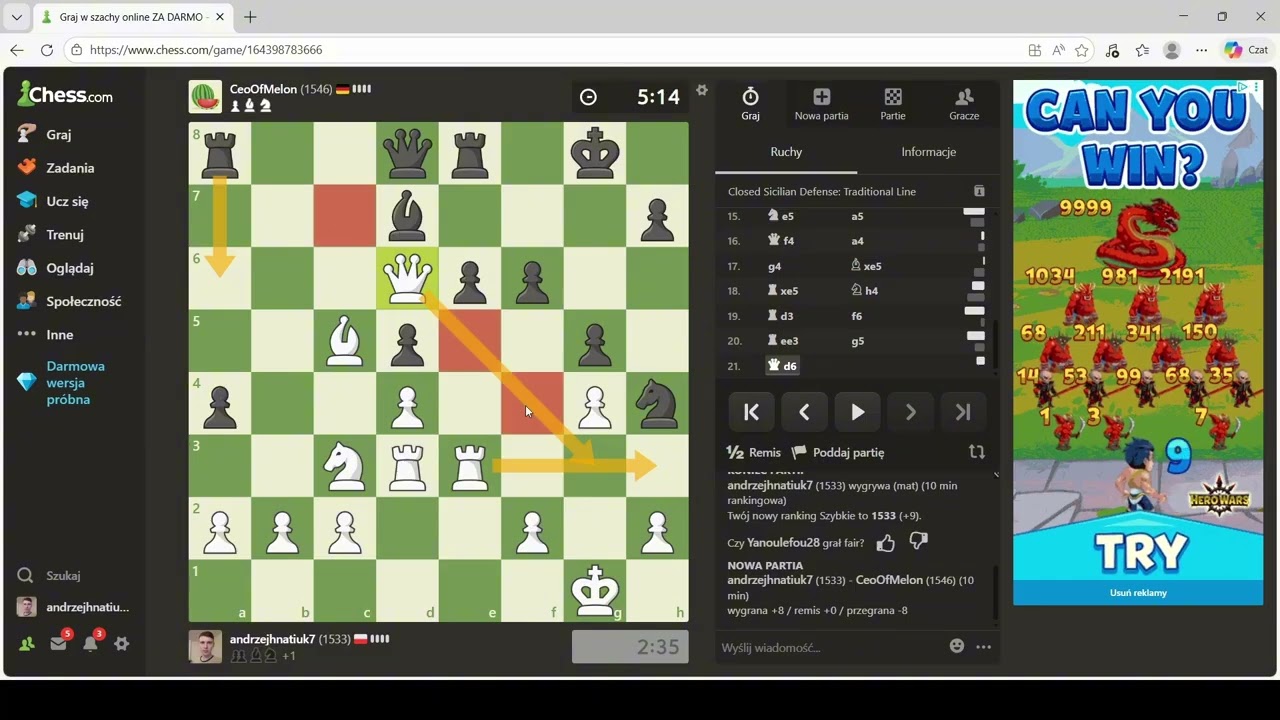Click the Chess.com logo
The image size is (1280, 720).
pyautogui.click(x=65, y=95)
